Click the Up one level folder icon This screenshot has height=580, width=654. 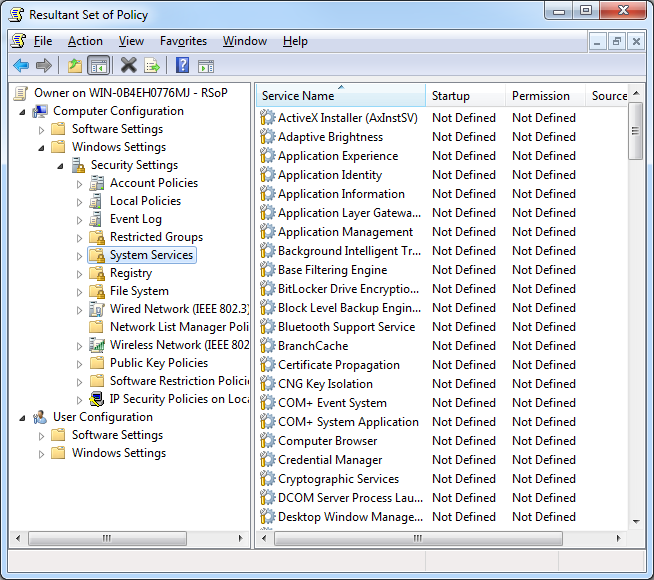point(75,65)
